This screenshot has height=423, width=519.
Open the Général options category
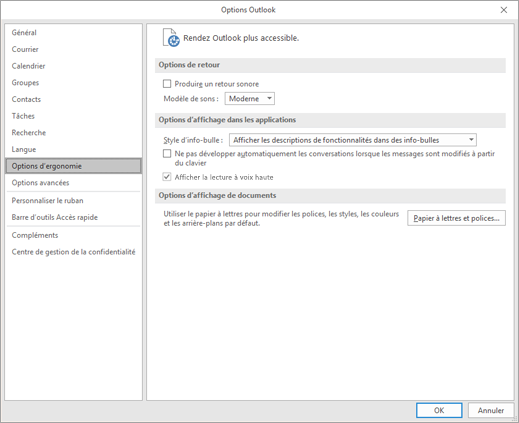click(x=73, y=33)
